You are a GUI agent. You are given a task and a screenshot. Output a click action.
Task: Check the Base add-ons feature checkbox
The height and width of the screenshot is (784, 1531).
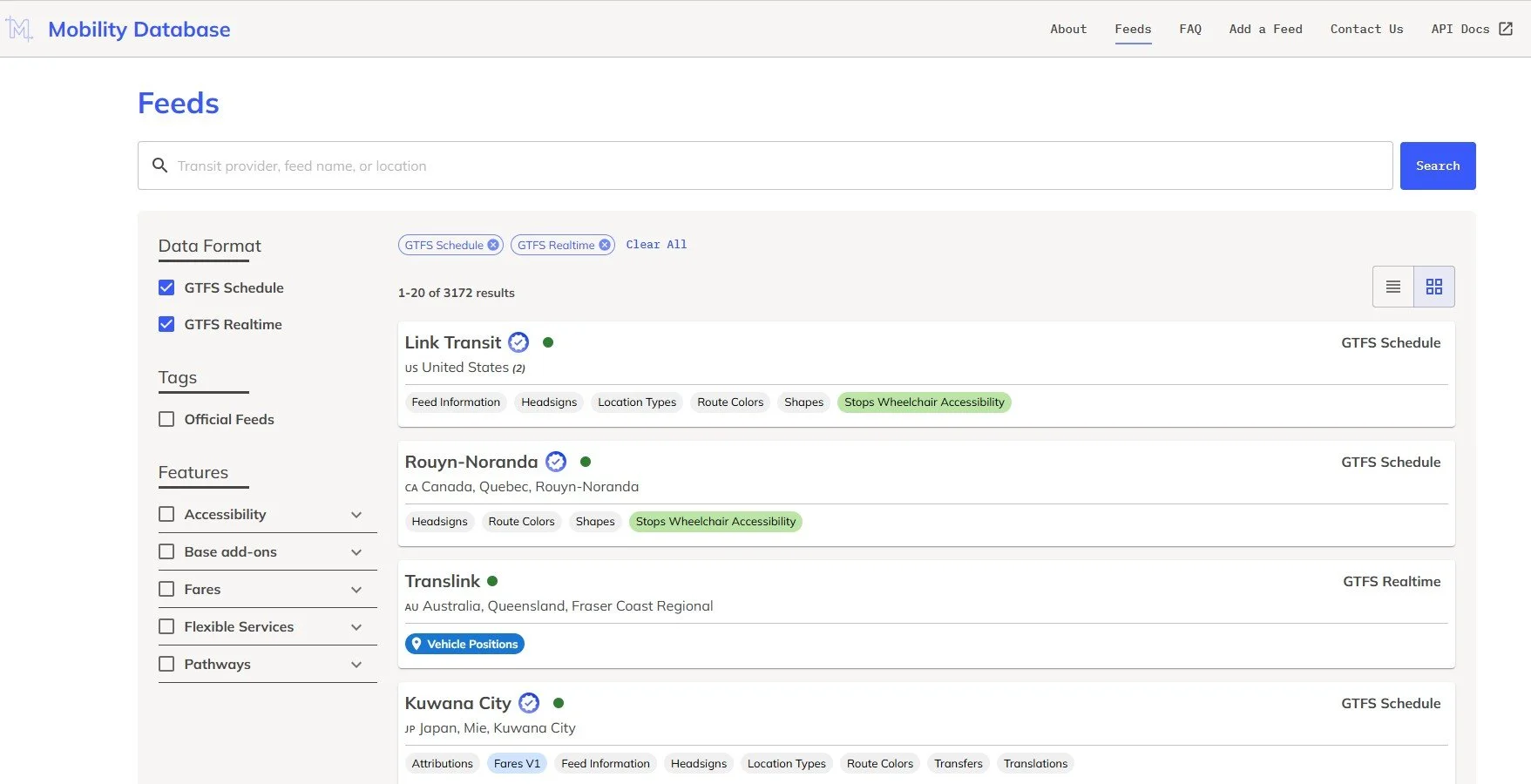166,551
